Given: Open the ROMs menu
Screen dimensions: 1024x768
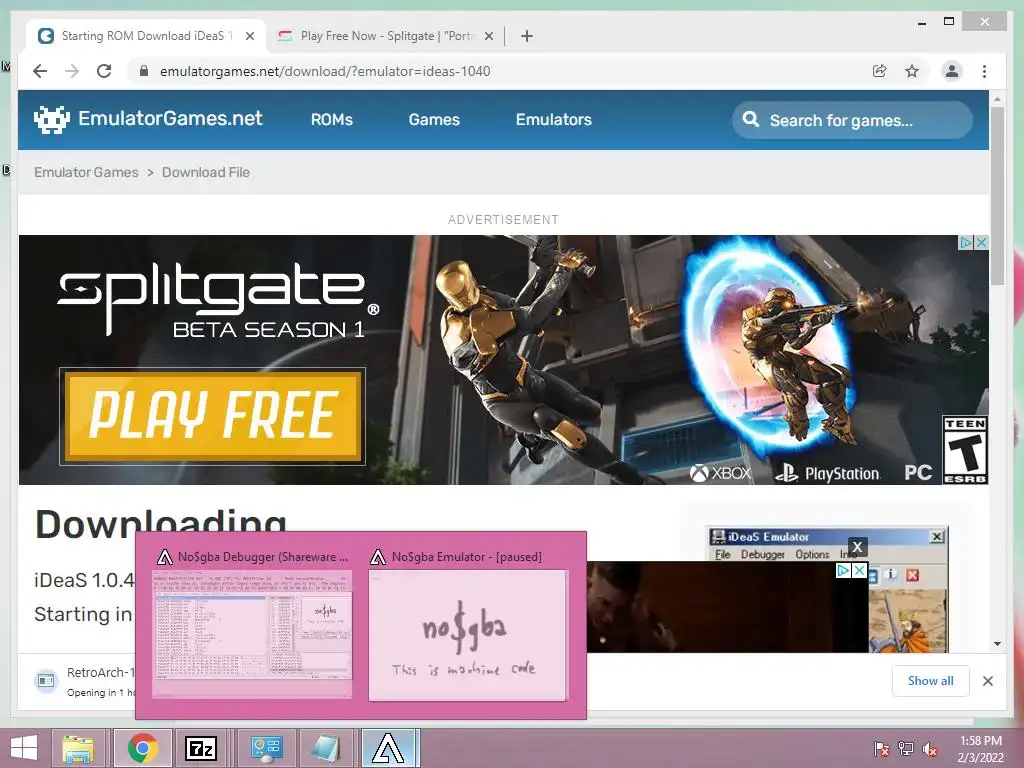Looking at the screenshot, I should point(332,120).
